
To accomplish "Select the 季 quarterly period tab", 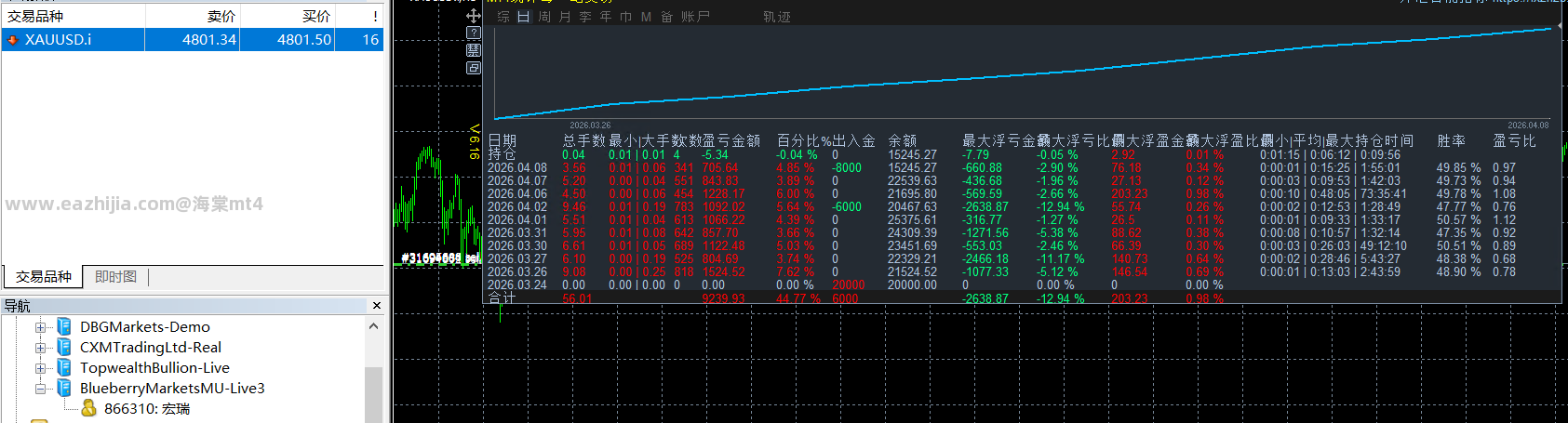I will pos(585,17).
